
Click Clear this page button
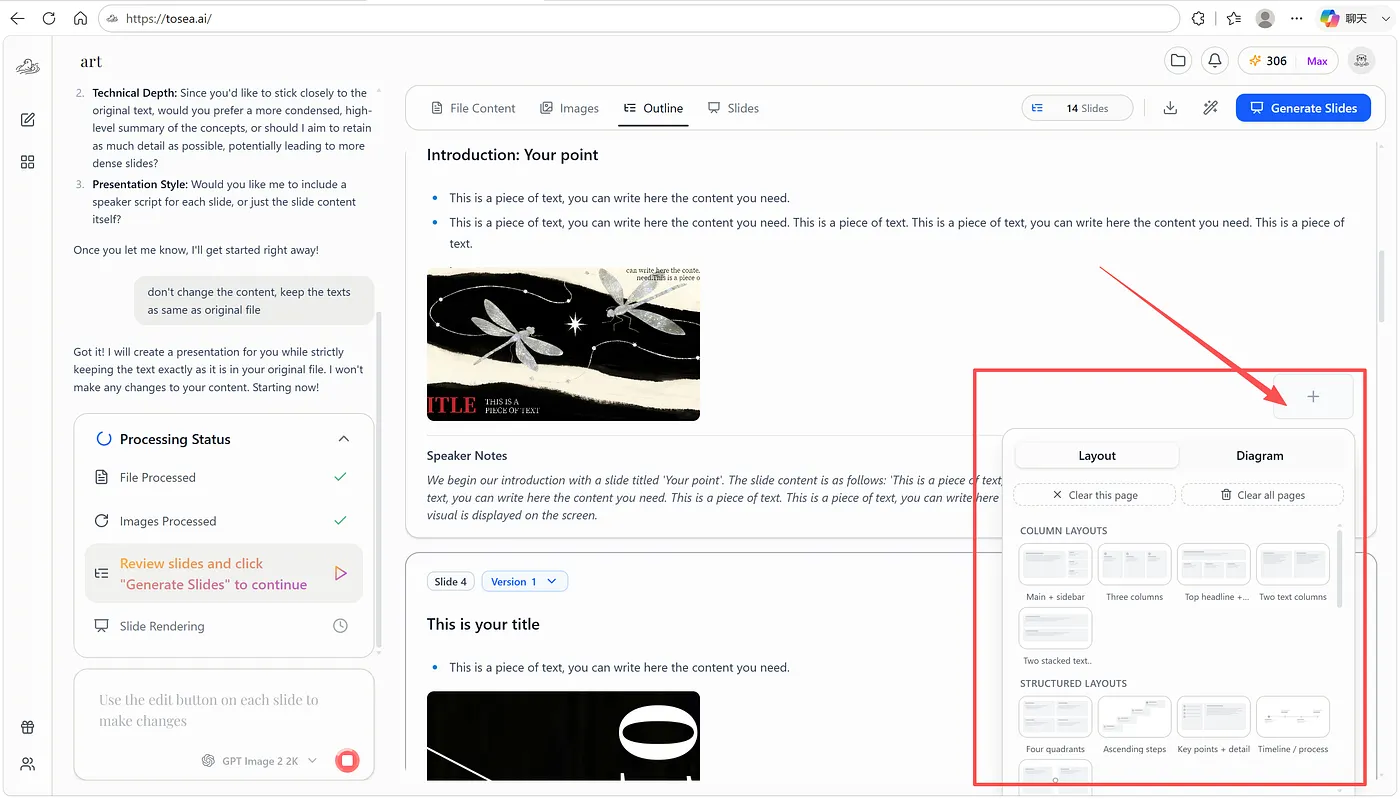pyautogui.click(x=1094, y=495)
